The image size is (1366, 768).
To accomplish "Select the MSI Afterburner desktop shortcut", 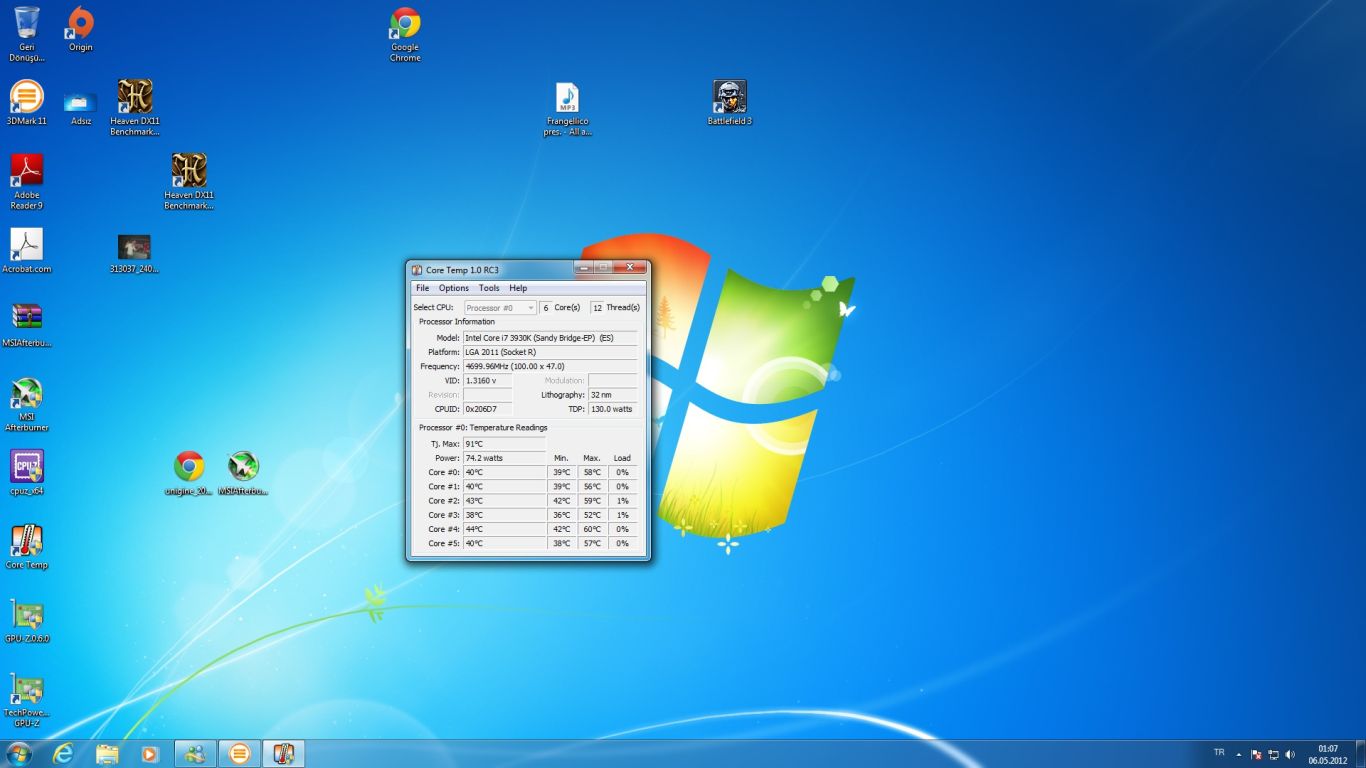I will [x=27, y=395].
